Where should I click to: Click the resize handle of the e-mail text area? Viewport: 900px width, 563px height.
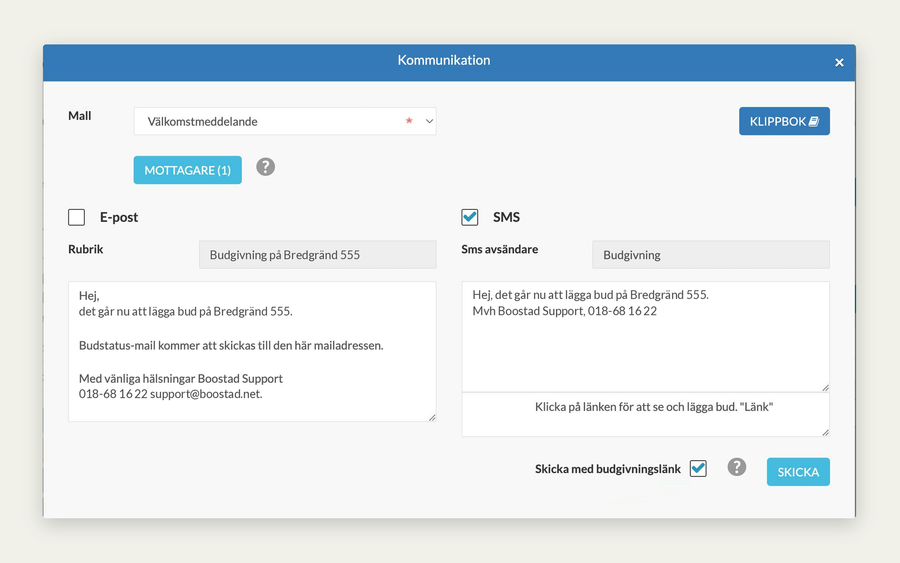click(x=432, y=417)
